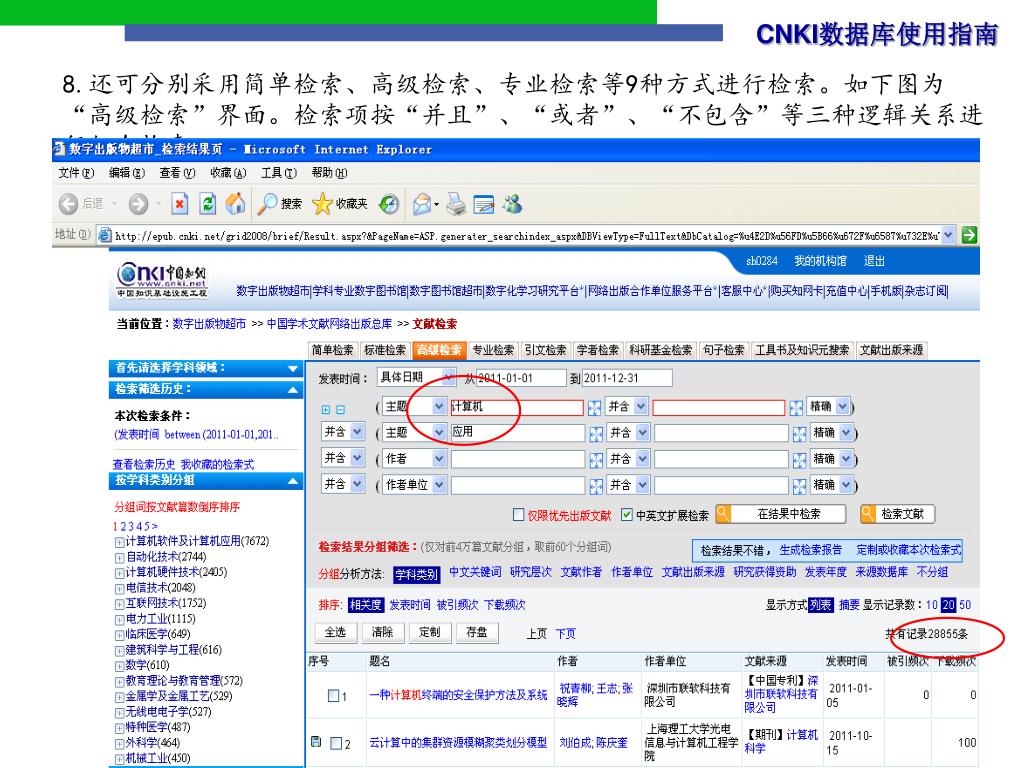Open the 文件(F) menu
1024x768 pixels.
point(76,172)
